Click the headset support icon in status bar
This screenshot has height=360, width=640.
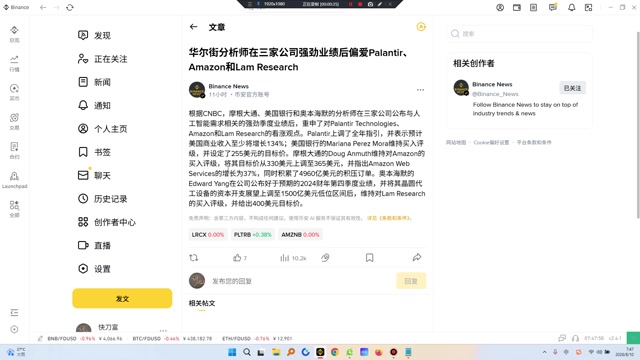tap(576, 338)
